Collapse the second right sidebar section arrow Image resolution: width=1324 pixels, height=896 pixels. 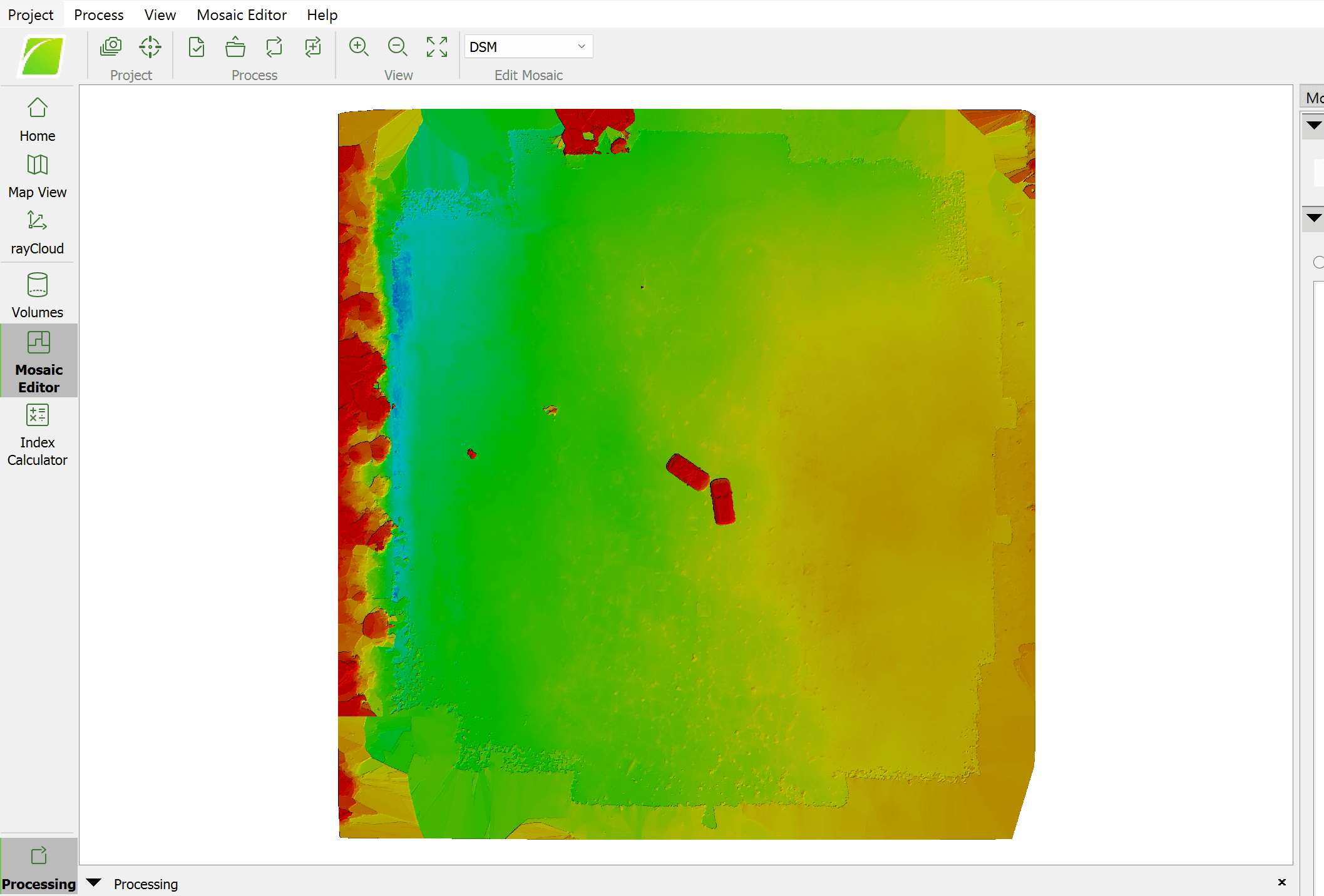(x=1314, y=218)
